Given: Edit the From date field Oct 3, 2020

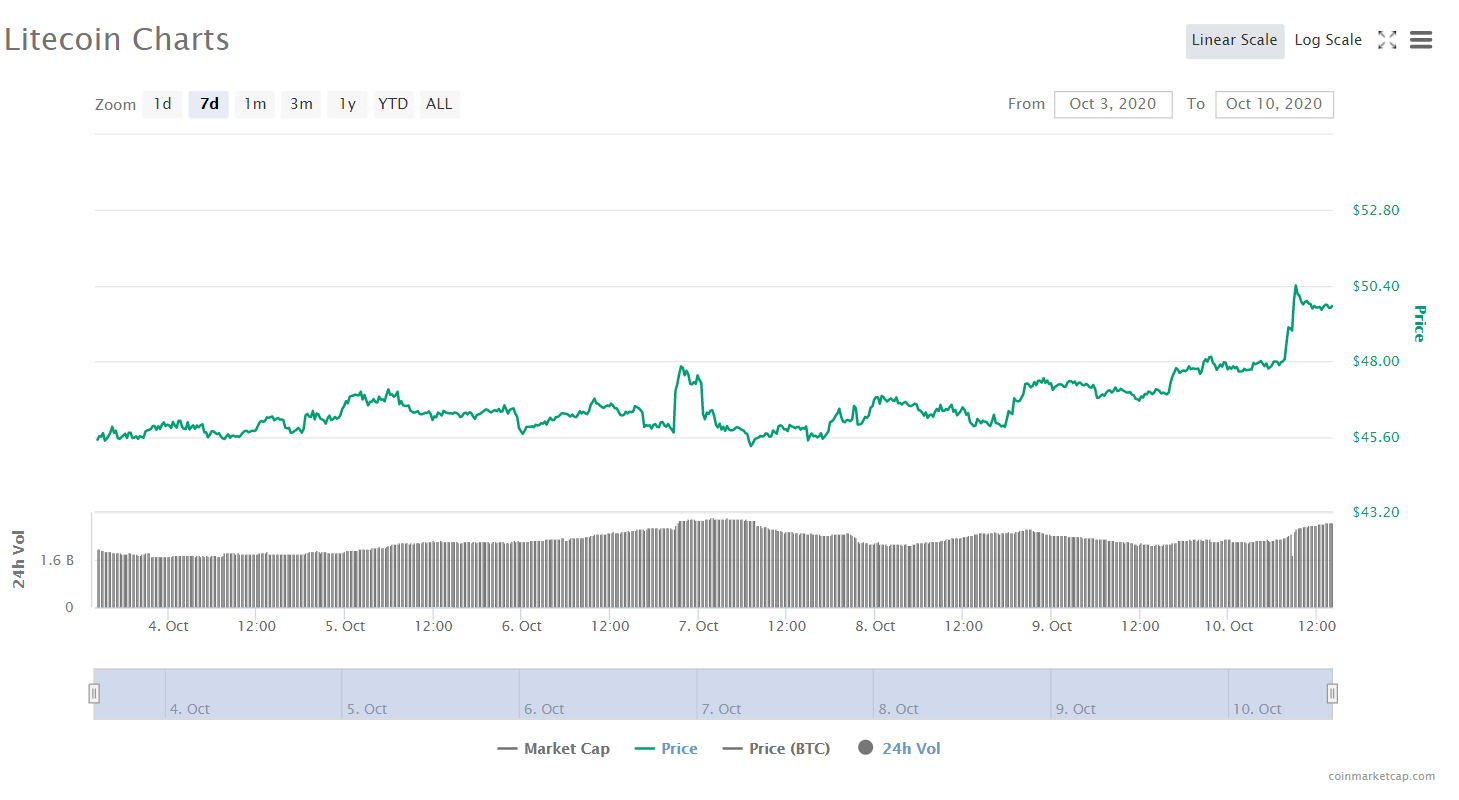Looking at the screenshot, I should 1113,104.
